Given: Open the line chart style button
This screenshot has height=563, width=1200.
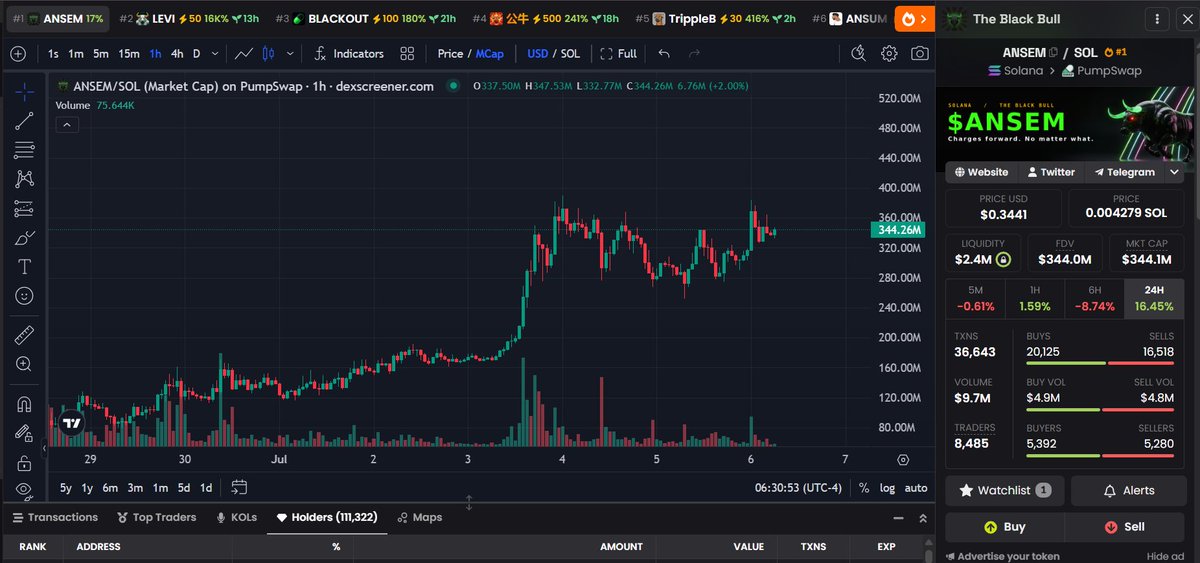Looking at the screenshot, I should tap(243, 54).
